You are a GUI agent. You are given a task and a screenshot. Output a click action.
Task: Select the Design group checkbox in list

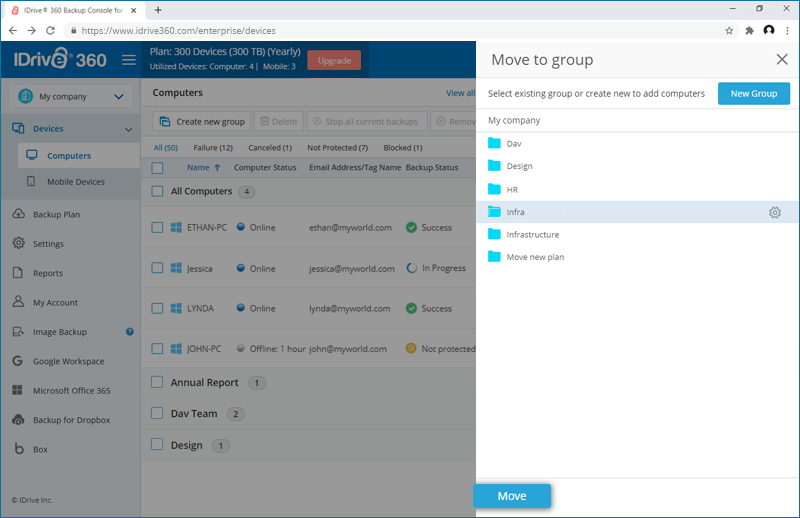(x=157, y=445)
